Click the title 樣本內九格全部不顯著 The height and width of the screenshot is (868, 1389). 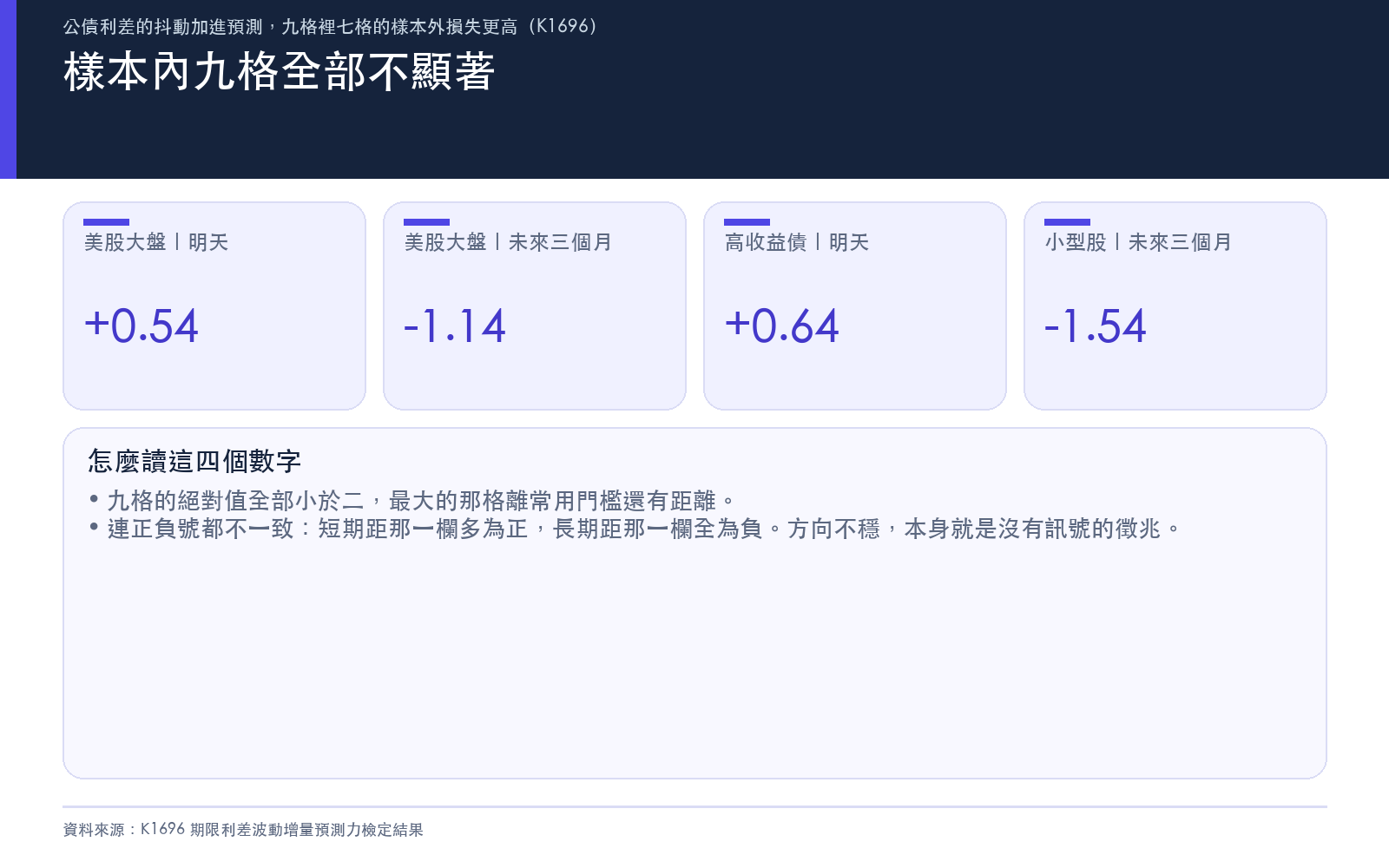coord(279,71)
